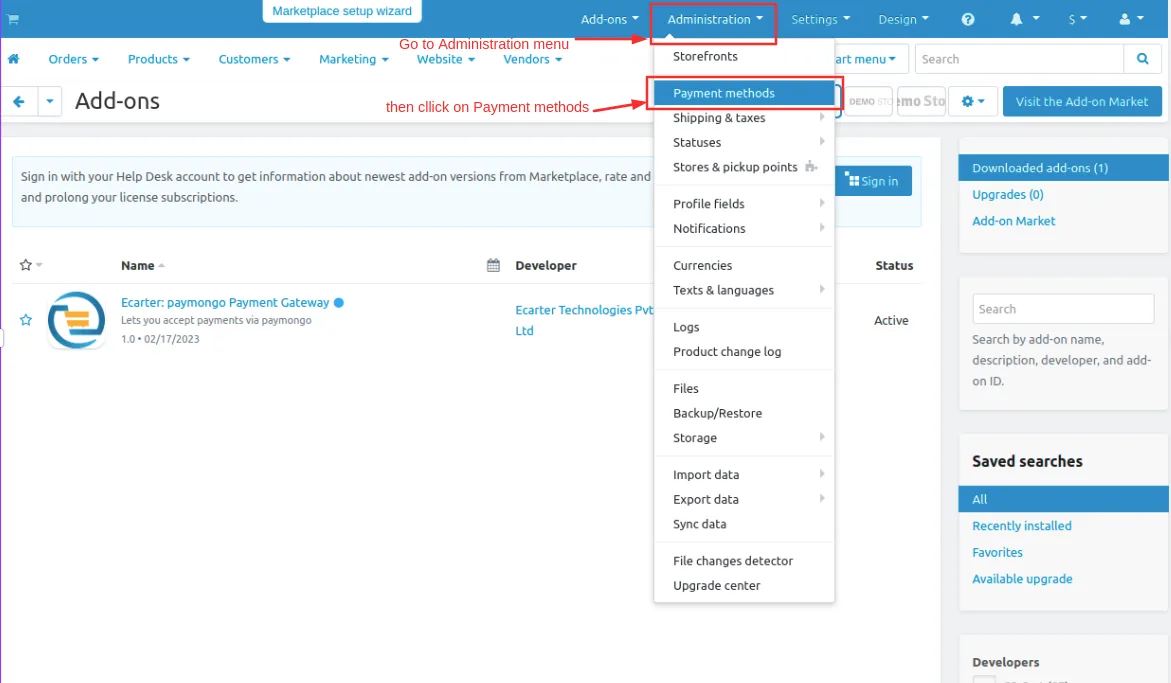Image resolution: width=1171 pixels, height=683 pixels.
Task: Open the Orders dropdown menu
Action: pos(73,59)
